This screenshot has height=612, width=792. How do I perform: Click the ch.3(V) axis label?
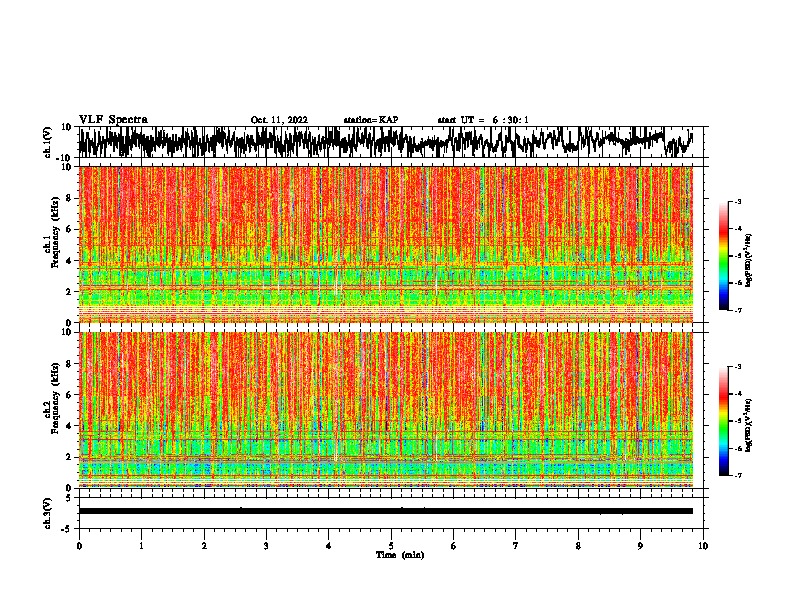48,513
